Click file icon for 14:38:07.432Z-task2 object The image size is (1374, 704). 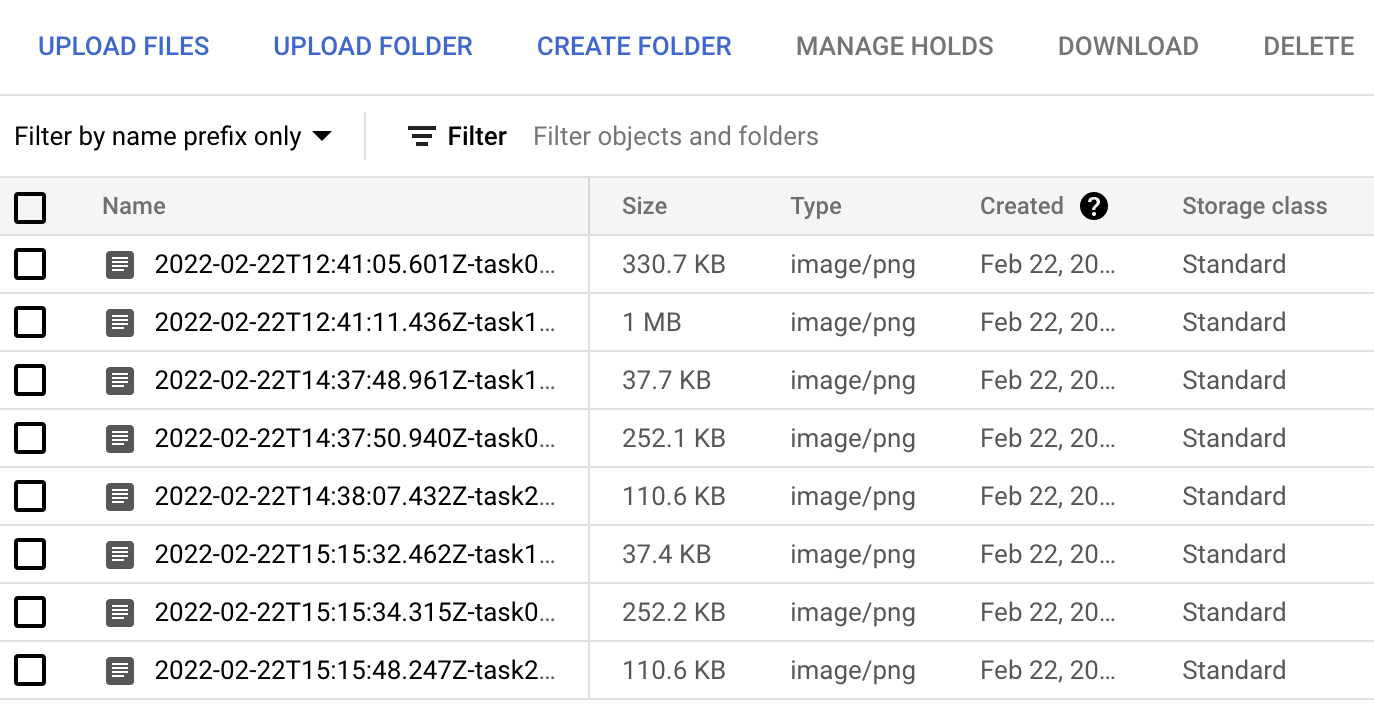[120, 497]
